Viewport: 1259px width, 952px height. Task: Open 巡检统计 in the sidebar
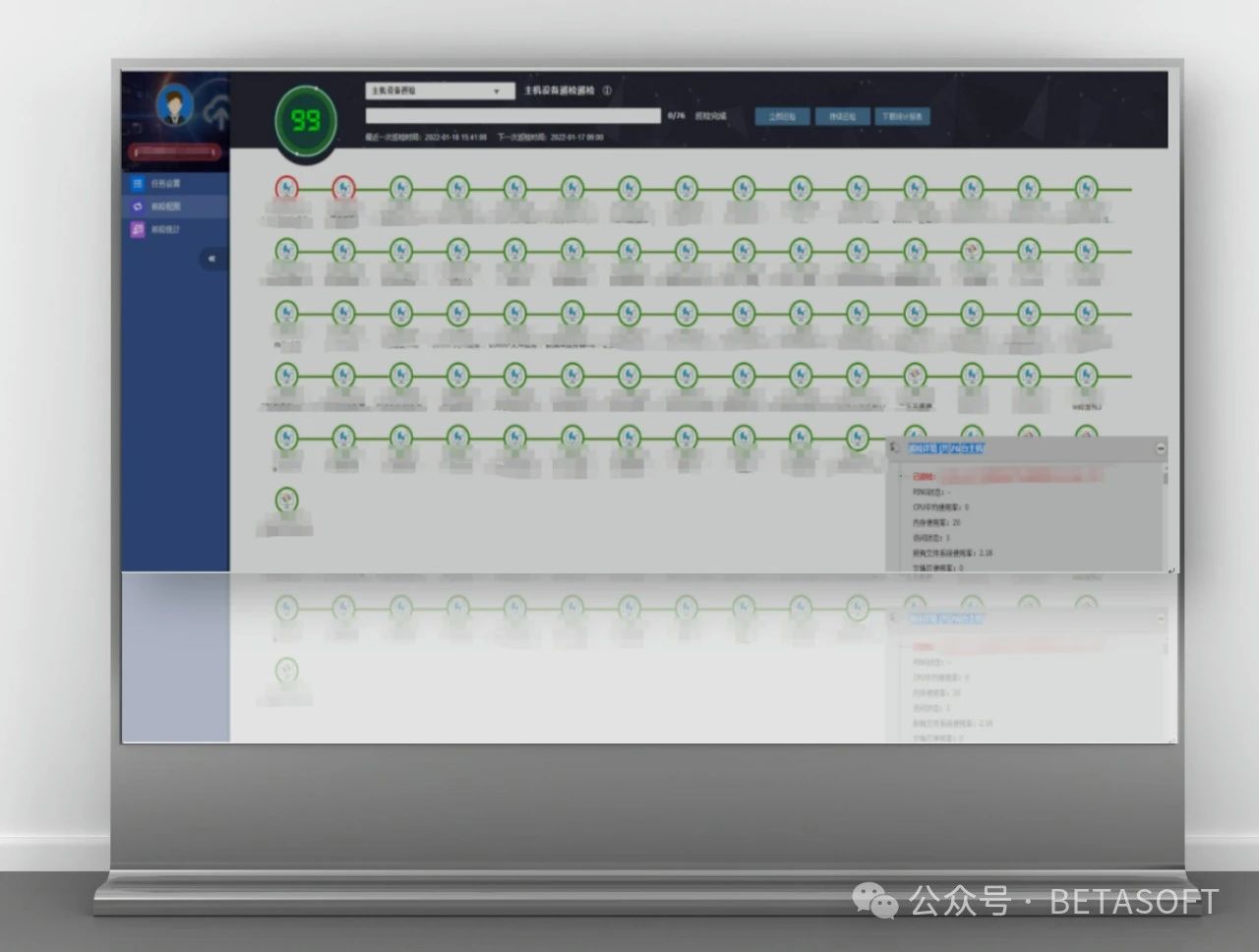(x=164, y=230)
